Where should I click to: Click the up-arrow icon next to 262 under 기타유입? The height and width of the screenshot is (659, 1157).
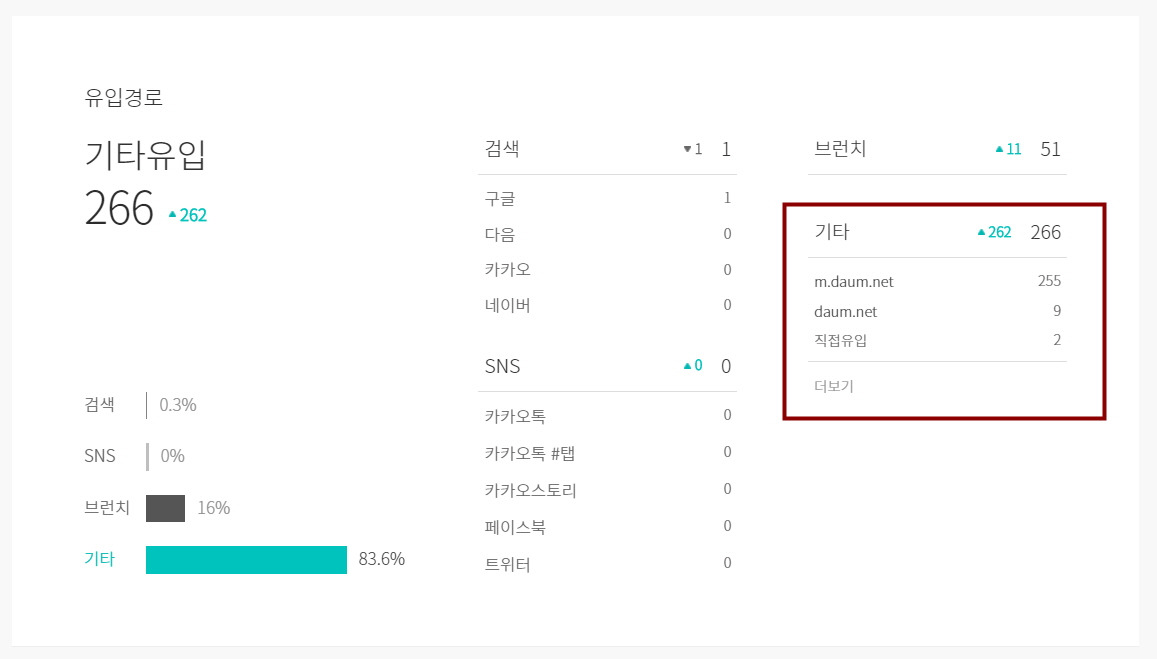[173, 215]
